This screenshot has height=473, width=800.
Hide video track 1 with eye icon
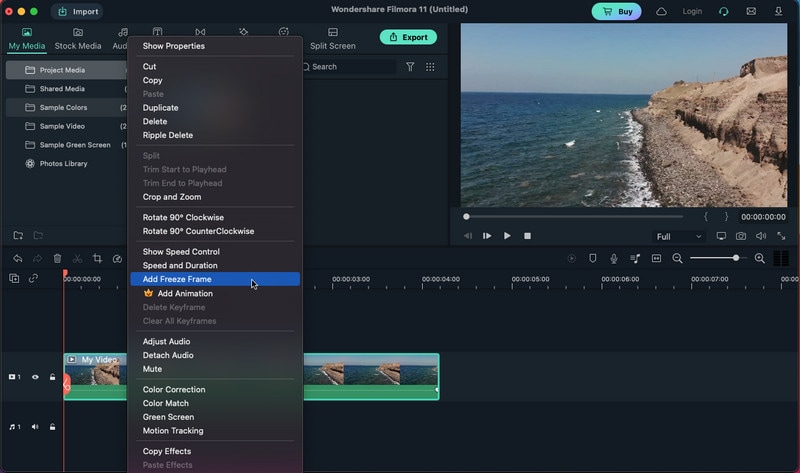(x=35, y=377)
